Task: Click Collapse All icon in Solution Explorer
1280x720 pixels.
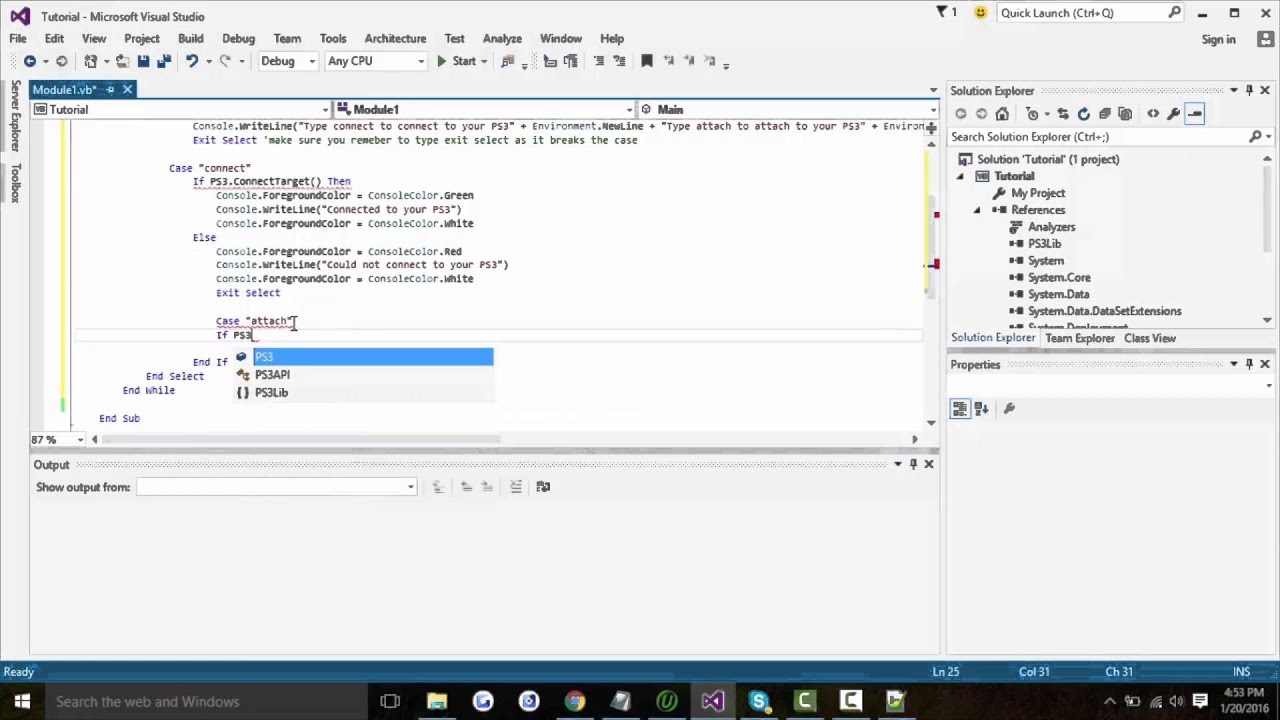Action: (x=1105, y=114)
